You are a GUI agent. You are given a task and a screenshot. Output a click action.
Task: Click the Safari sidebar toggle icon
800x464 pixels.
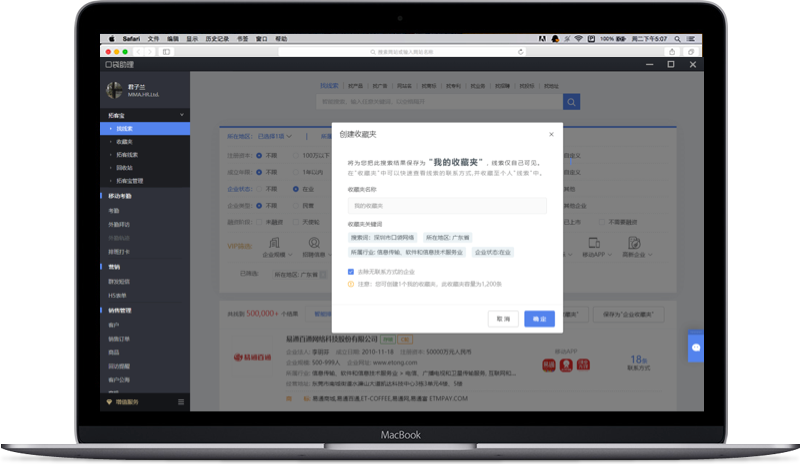pyautogui.click(x=166, y=51)
